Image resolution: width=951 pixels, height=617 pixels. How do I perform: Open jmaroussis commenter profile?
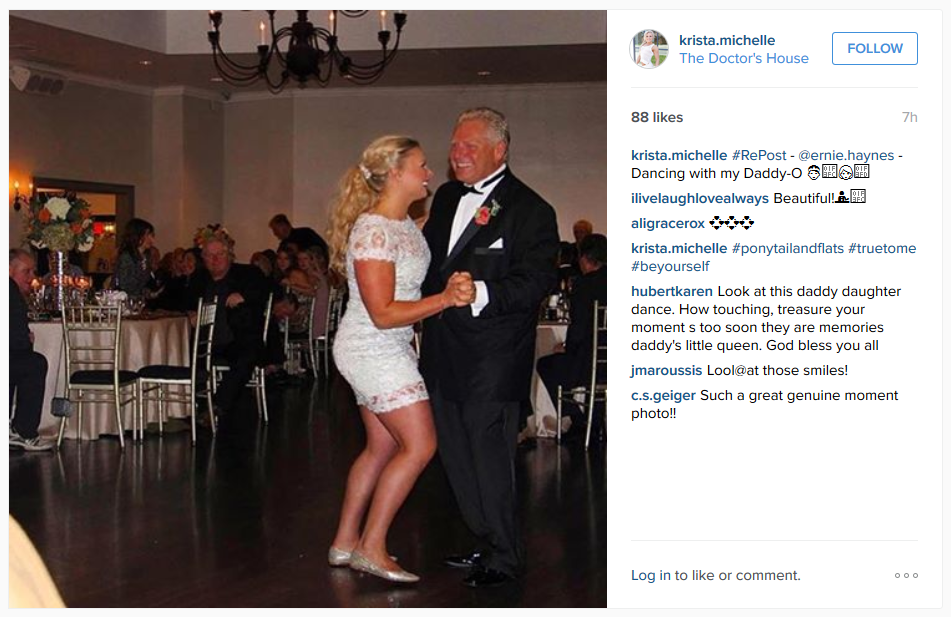[x=667, y=370]
